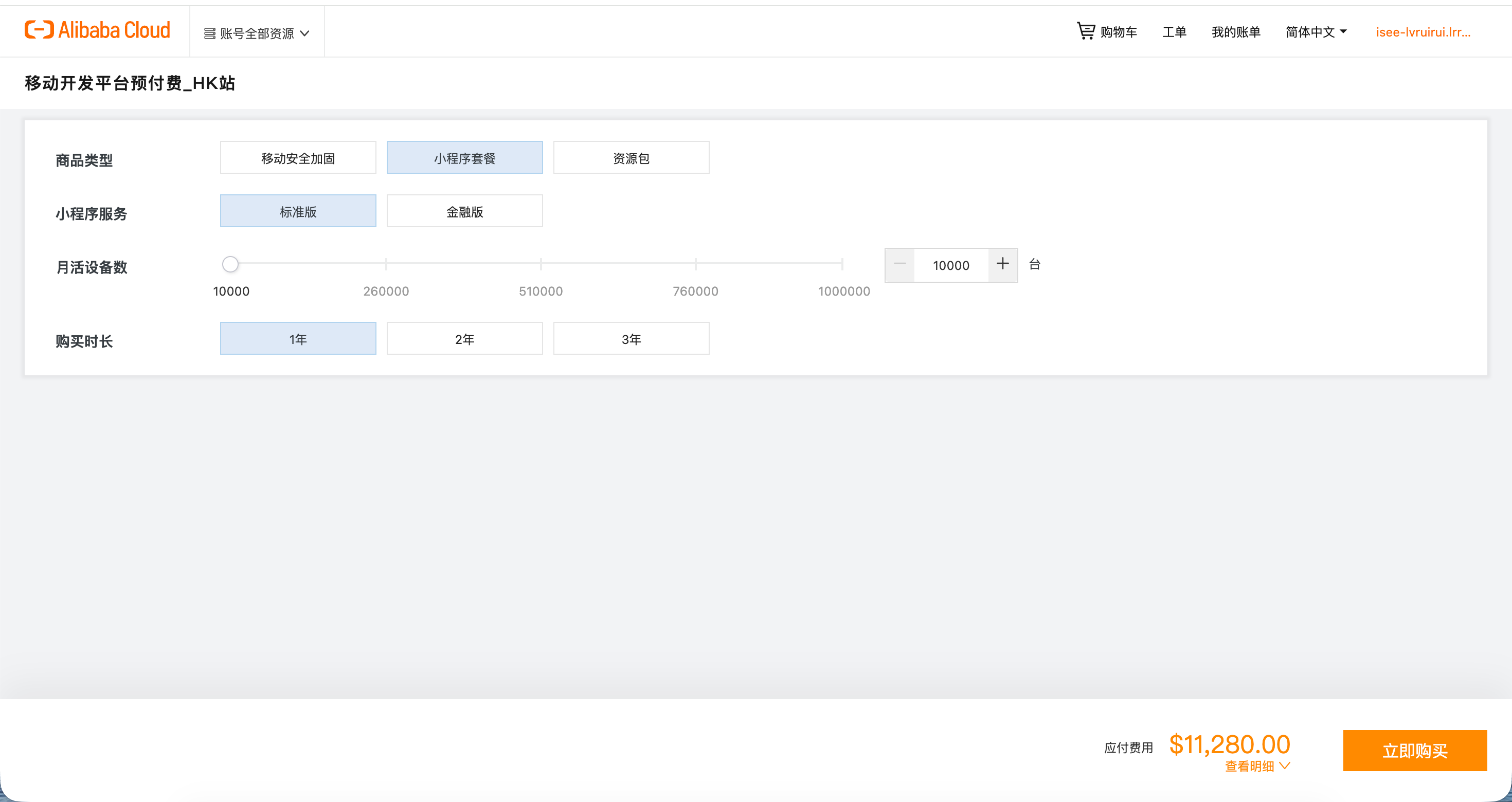Screen dimensions: 1512x802
Task: Open 工单 in top navigation
Action: click(x=1174, y=32)
